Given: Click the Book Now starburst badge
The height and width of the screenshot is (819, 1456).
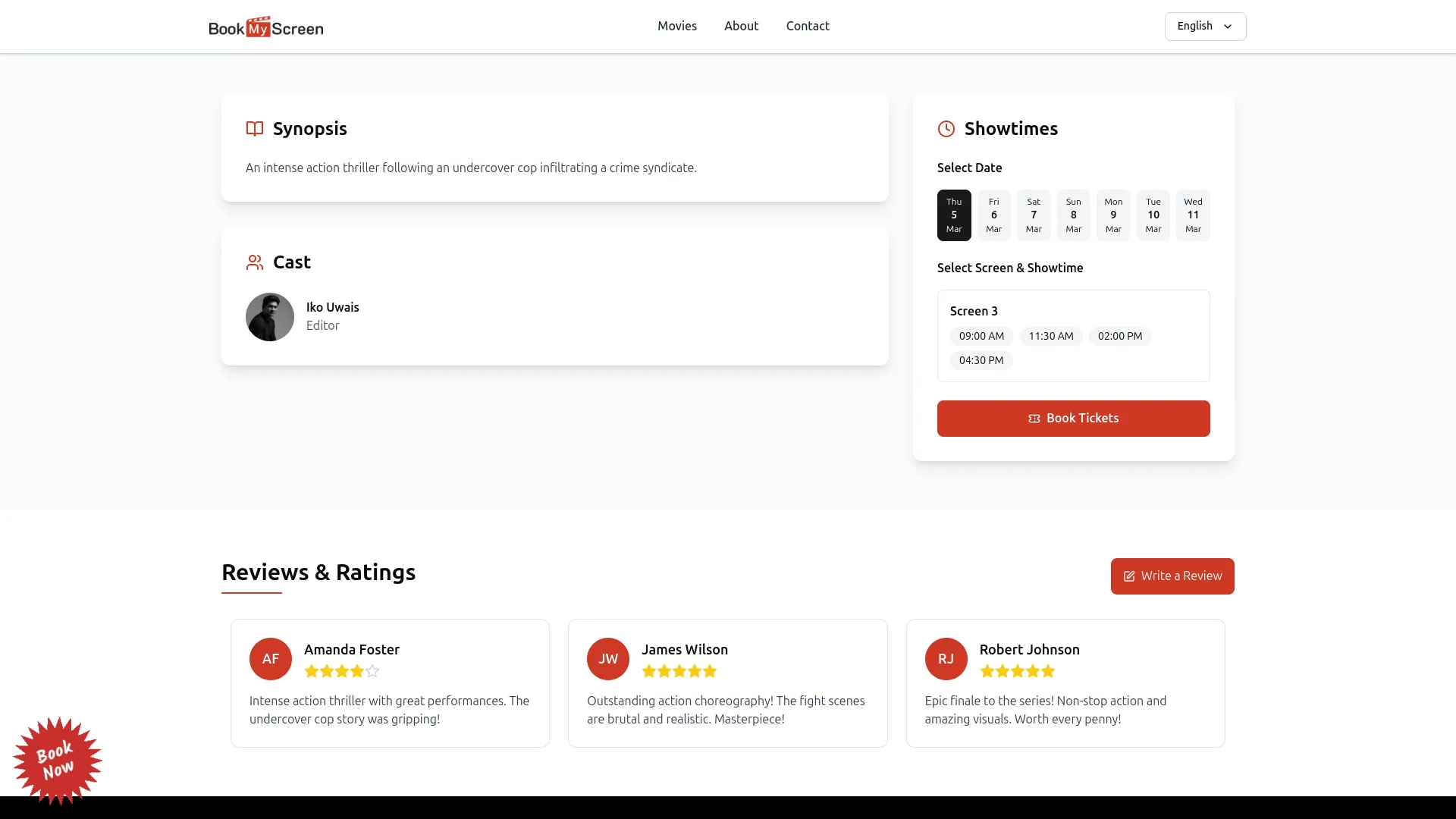Looking at the screenshot, I should pyautogui.click(x=58, y=761).
